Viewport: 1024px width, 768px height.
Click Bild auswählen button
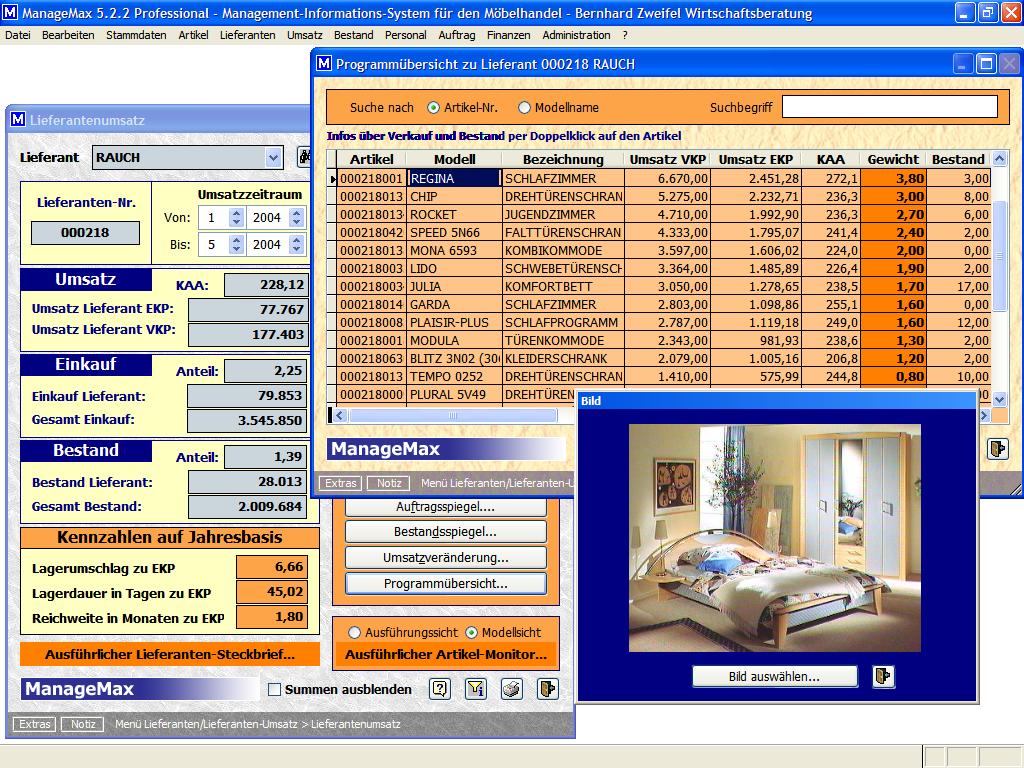(775, 677)
